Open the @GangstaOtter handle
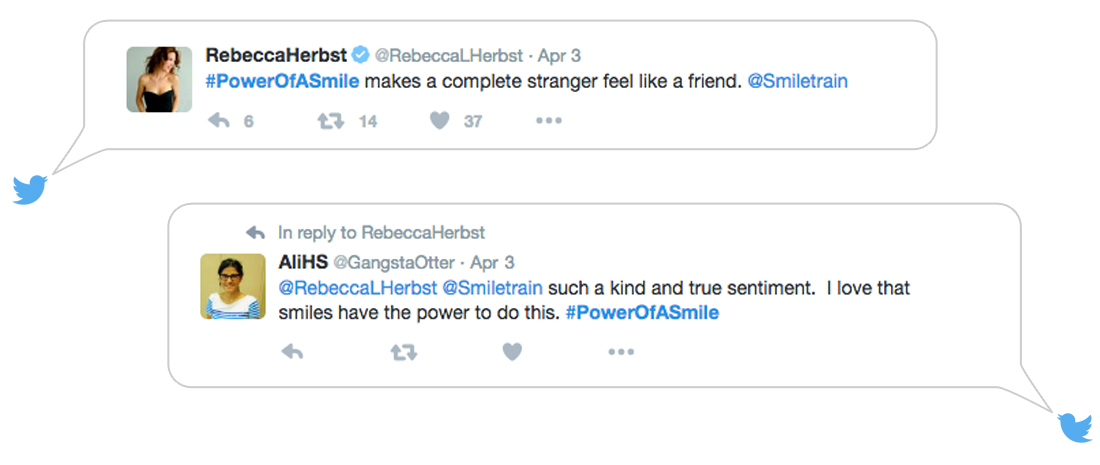The height and width of the screenshot is (465, 1100). [393, 263]
